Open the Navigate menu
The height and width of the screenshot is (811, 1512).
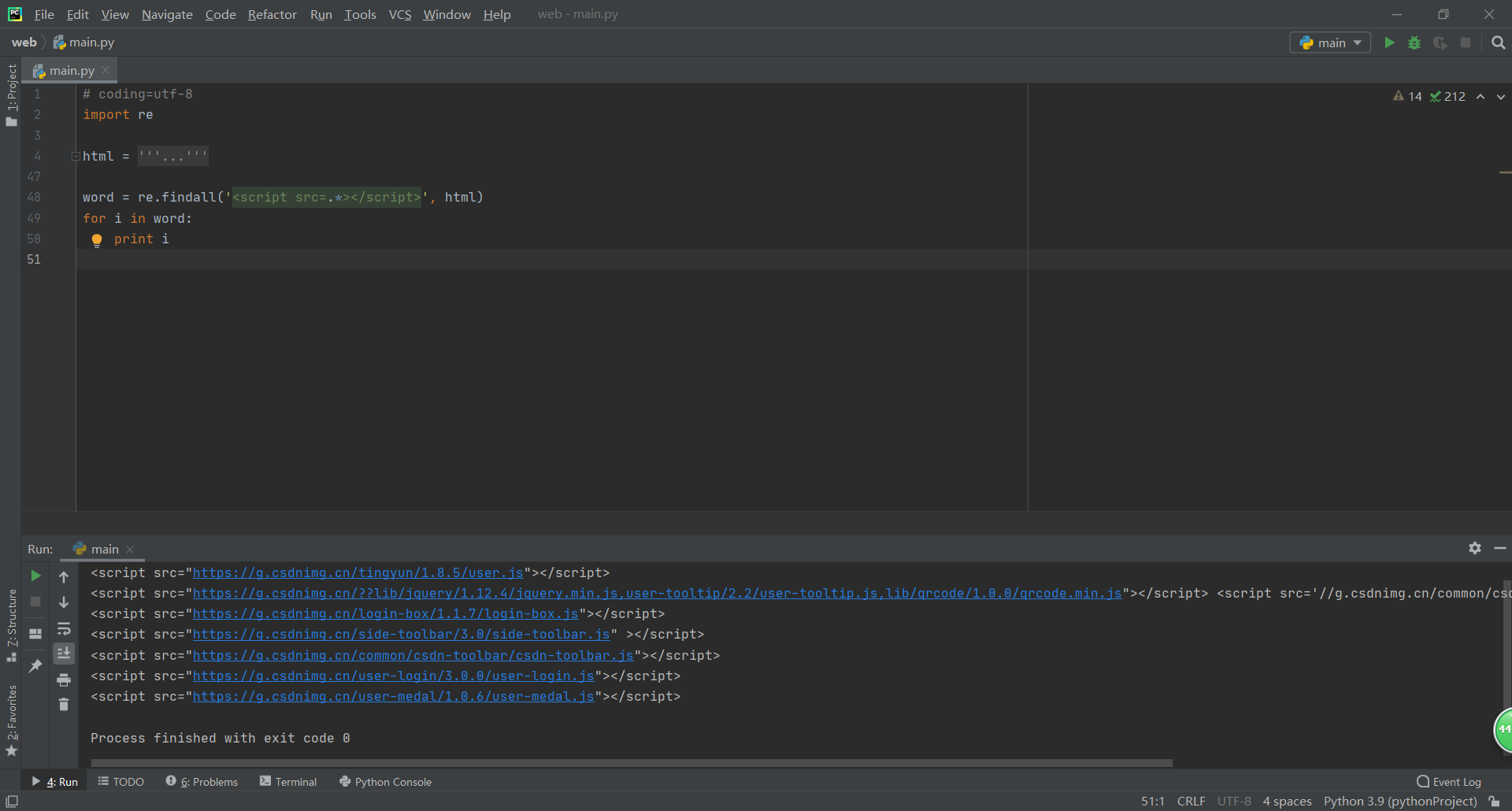[167, 14]
